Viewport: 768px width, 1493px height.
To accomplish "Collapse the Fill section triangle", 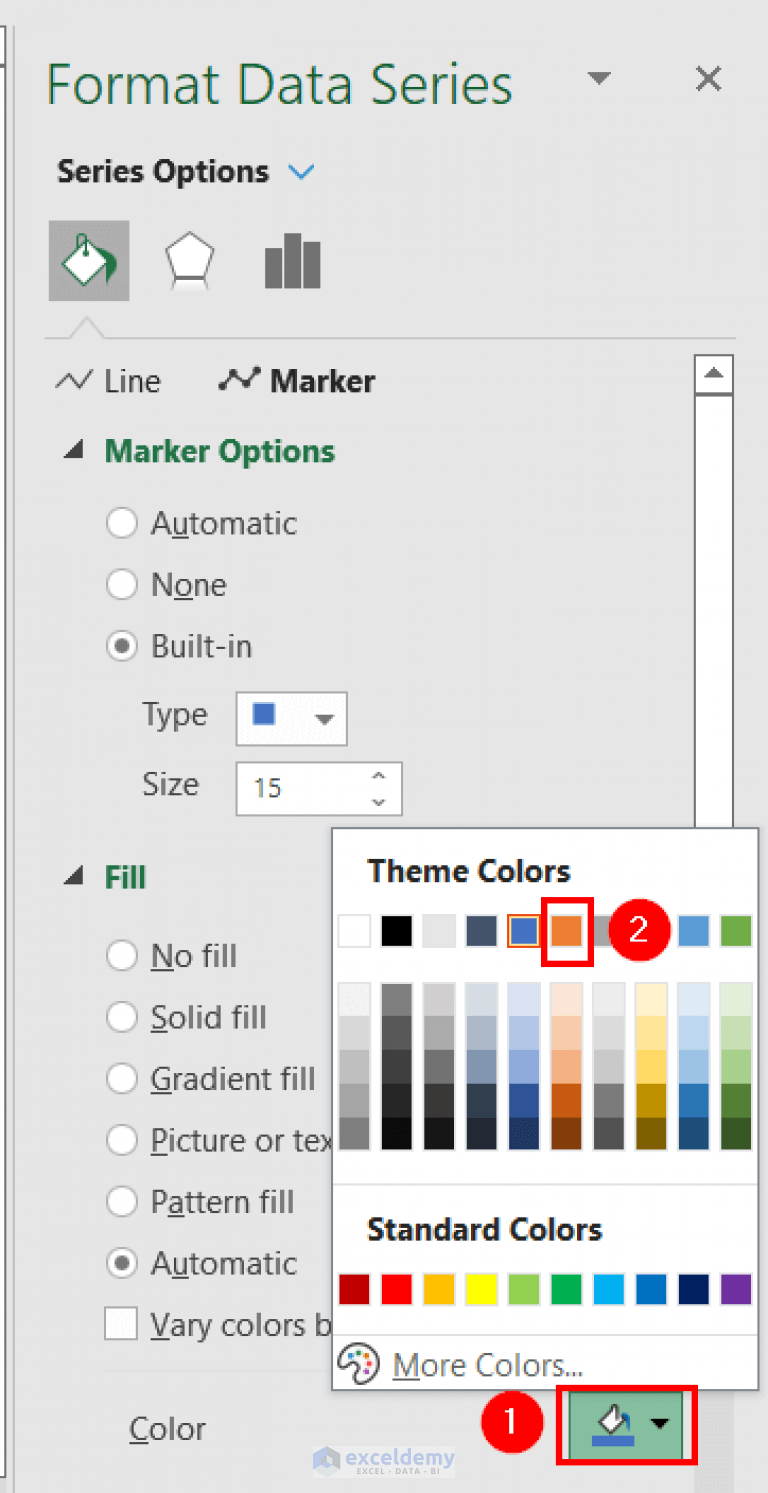I will point(74,876).
